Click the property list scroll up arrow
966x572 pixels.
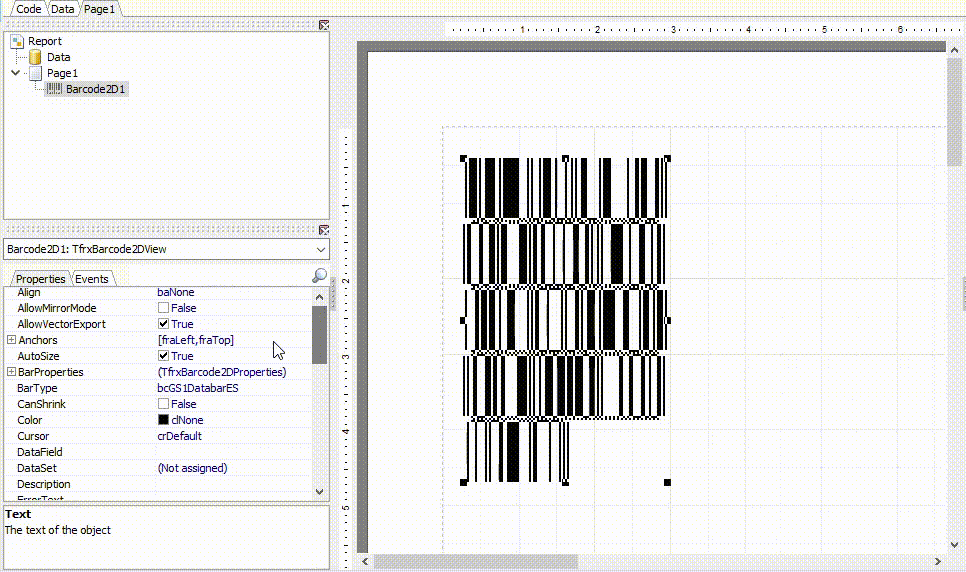click(x=319, y=296)
